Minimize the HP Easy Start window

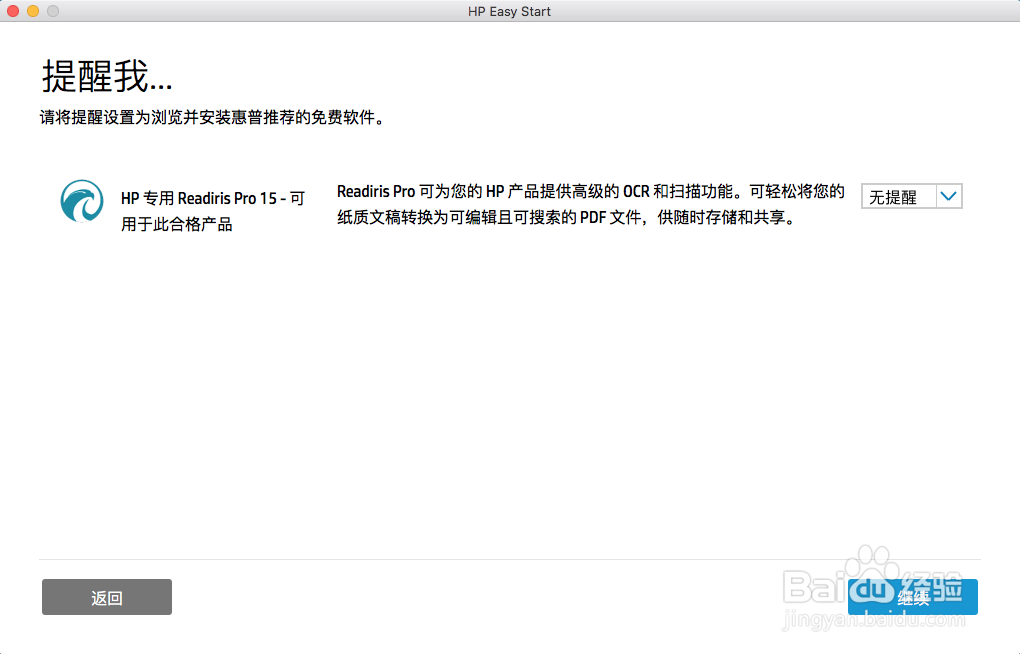point(33,11)
